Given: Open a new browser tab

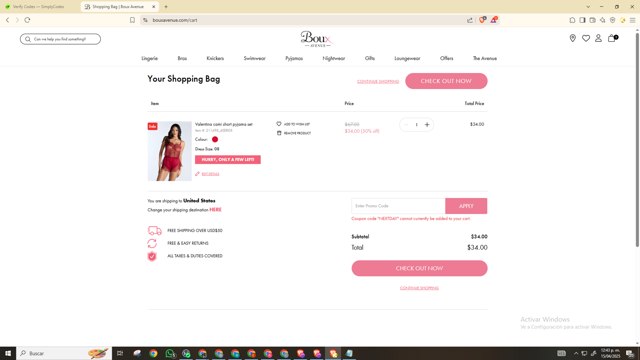Looking at the screenshot, I should 166,7.
